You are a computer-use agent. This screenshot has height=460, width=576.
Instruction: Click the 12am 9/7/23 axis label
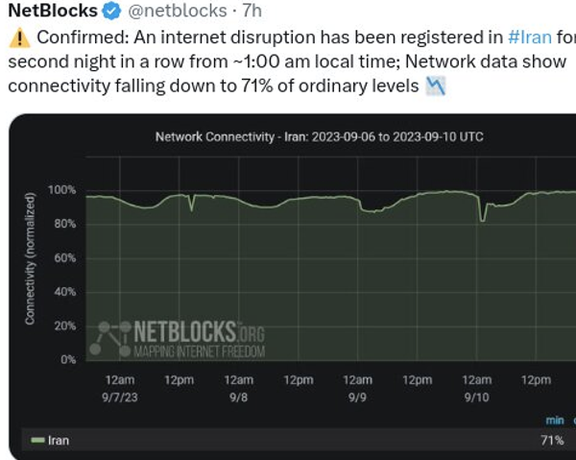coord(120,388)
